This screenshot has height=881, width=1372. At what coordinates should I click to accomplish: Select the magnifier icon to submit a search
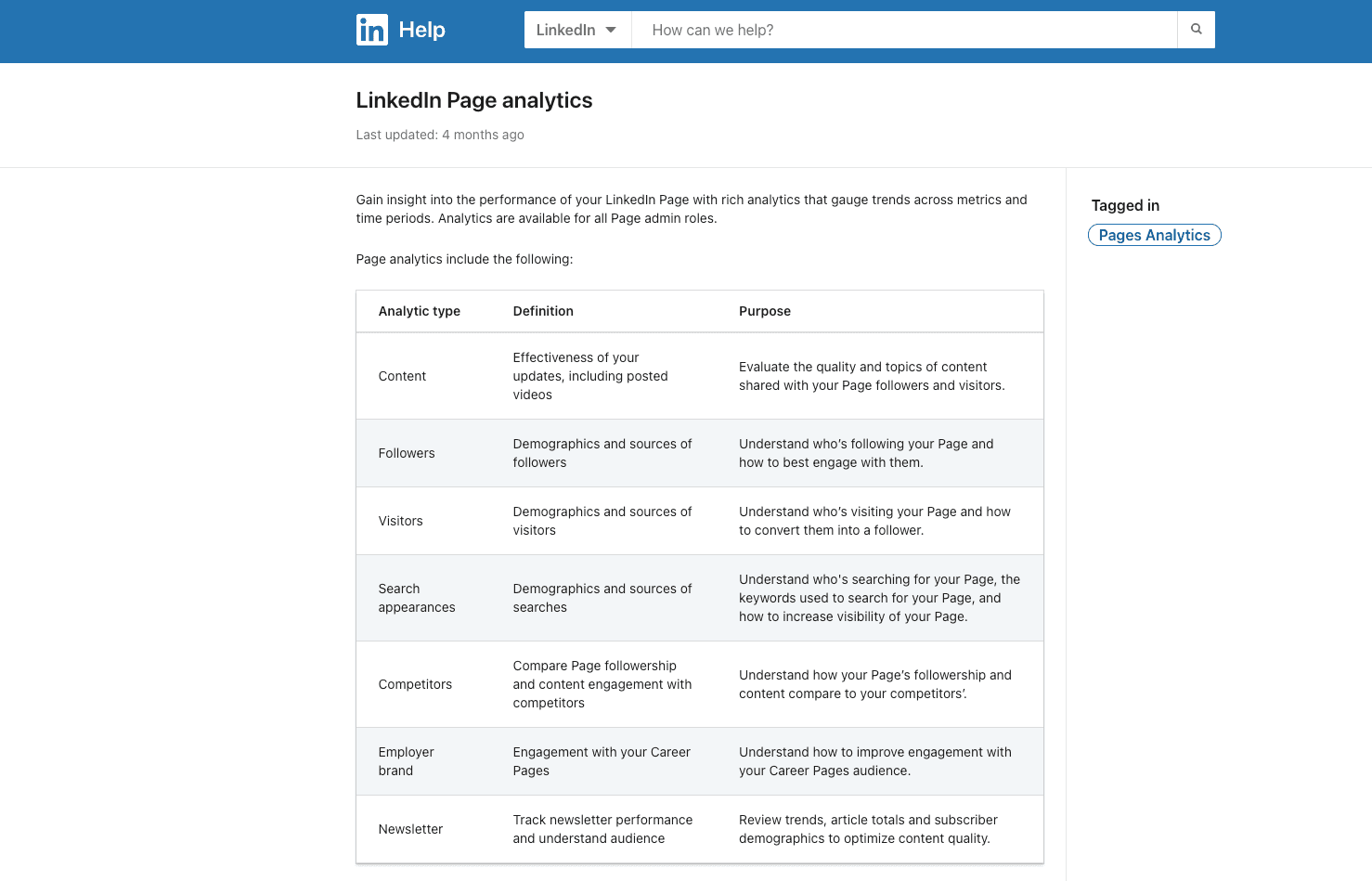[x=1196, y=29]
